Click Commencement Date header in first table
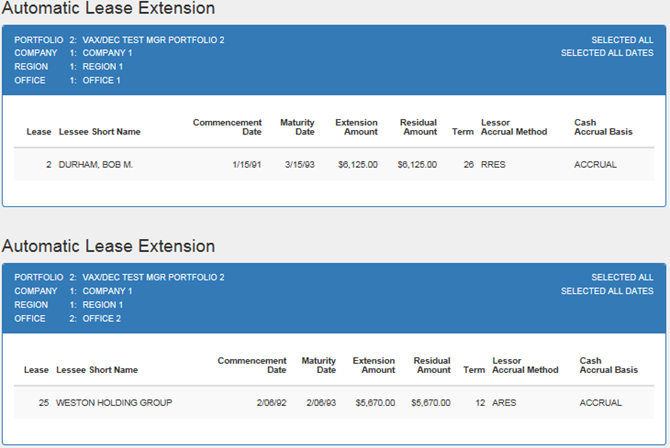 [x=227, y=127]
